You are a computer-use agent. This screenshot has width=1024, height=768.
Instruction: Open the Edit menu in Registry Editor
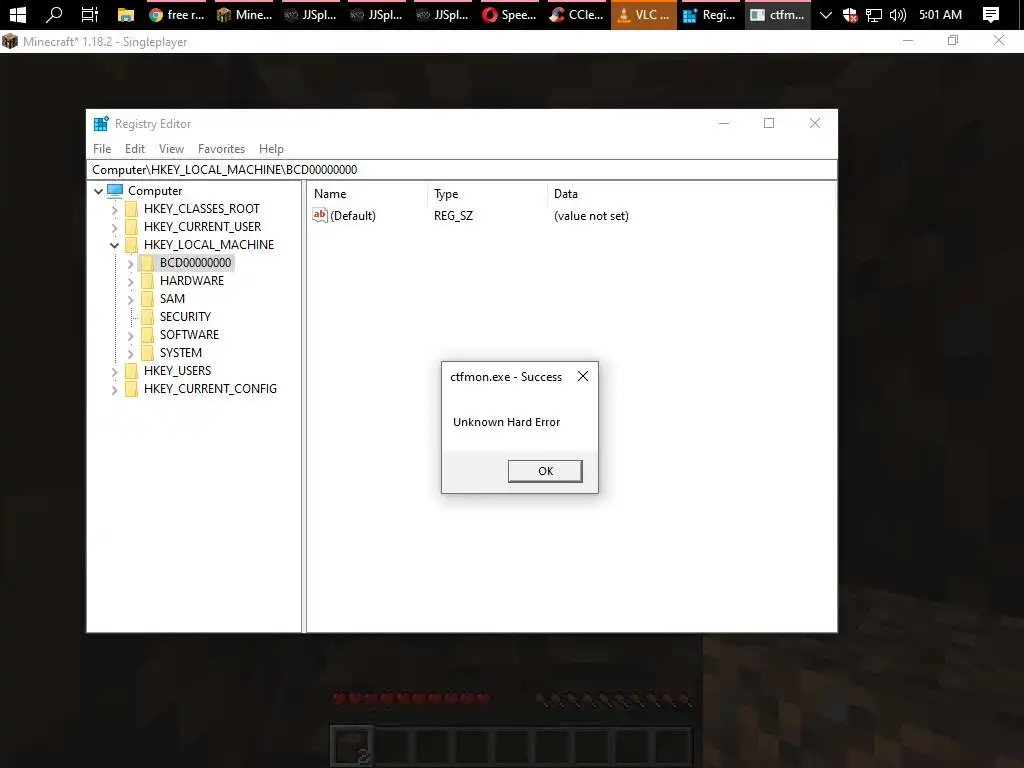(x=135, y=149)
